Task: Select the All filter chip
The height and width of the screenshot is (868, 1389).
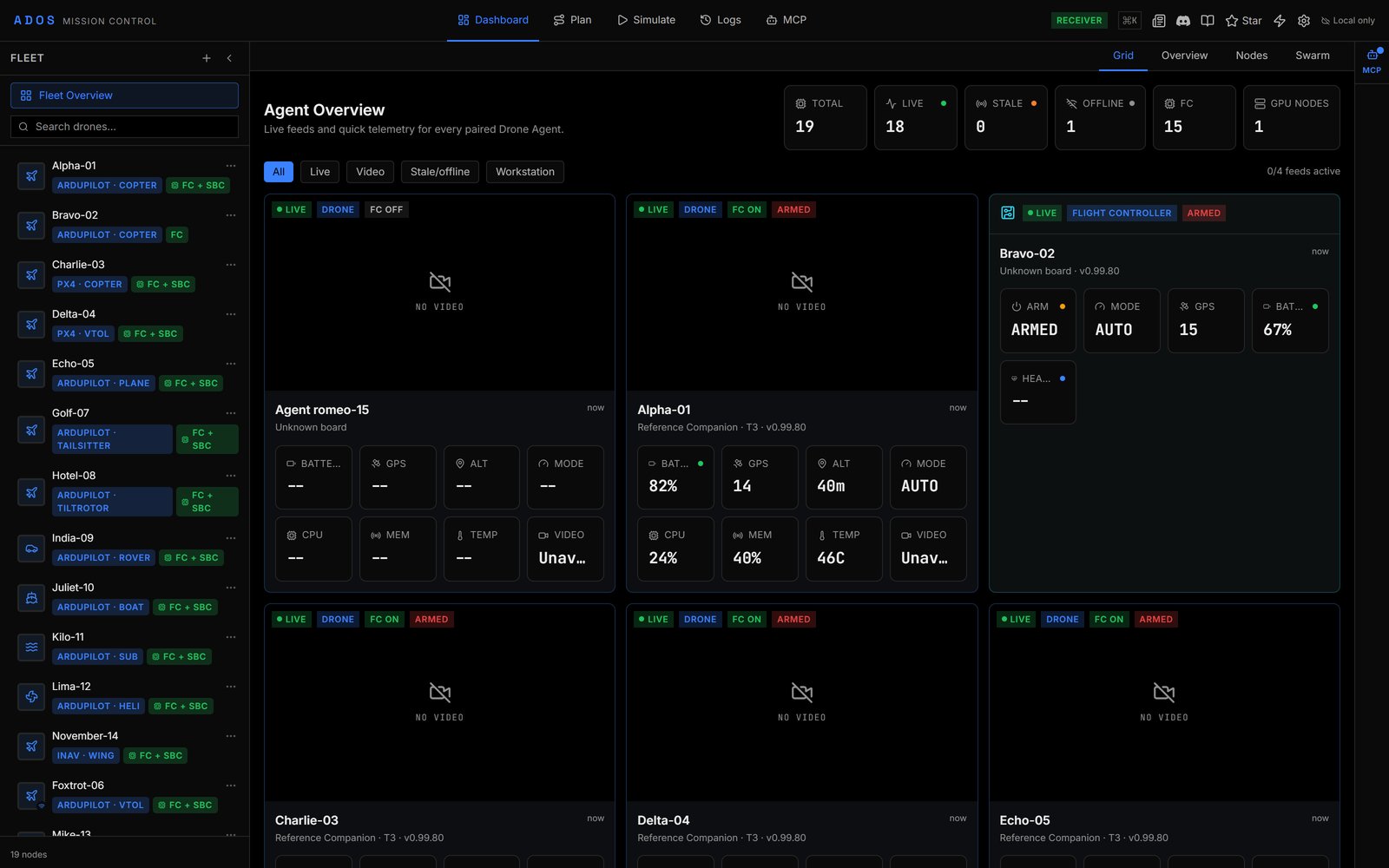Action: [279, 172]
